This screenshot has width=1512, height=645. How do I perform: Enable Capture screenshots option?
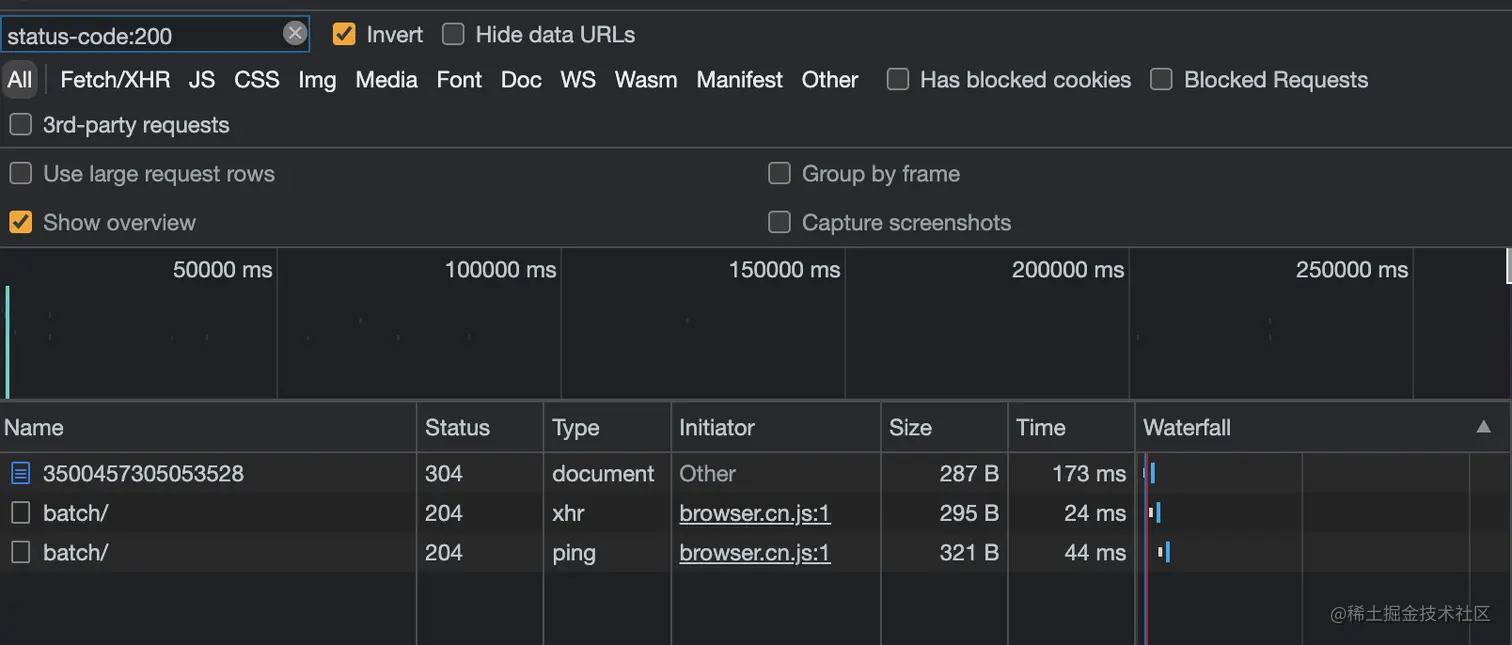coord(779,222)
